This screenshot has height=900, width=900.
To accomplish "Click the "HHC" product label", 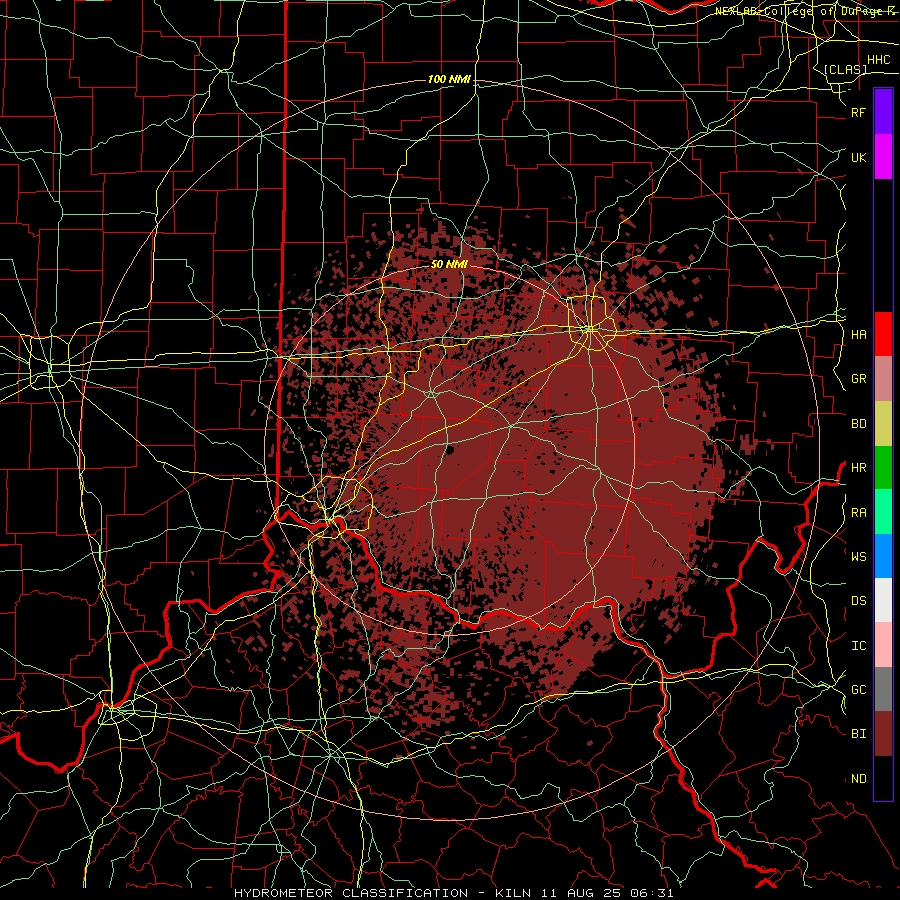I will 878,60.
